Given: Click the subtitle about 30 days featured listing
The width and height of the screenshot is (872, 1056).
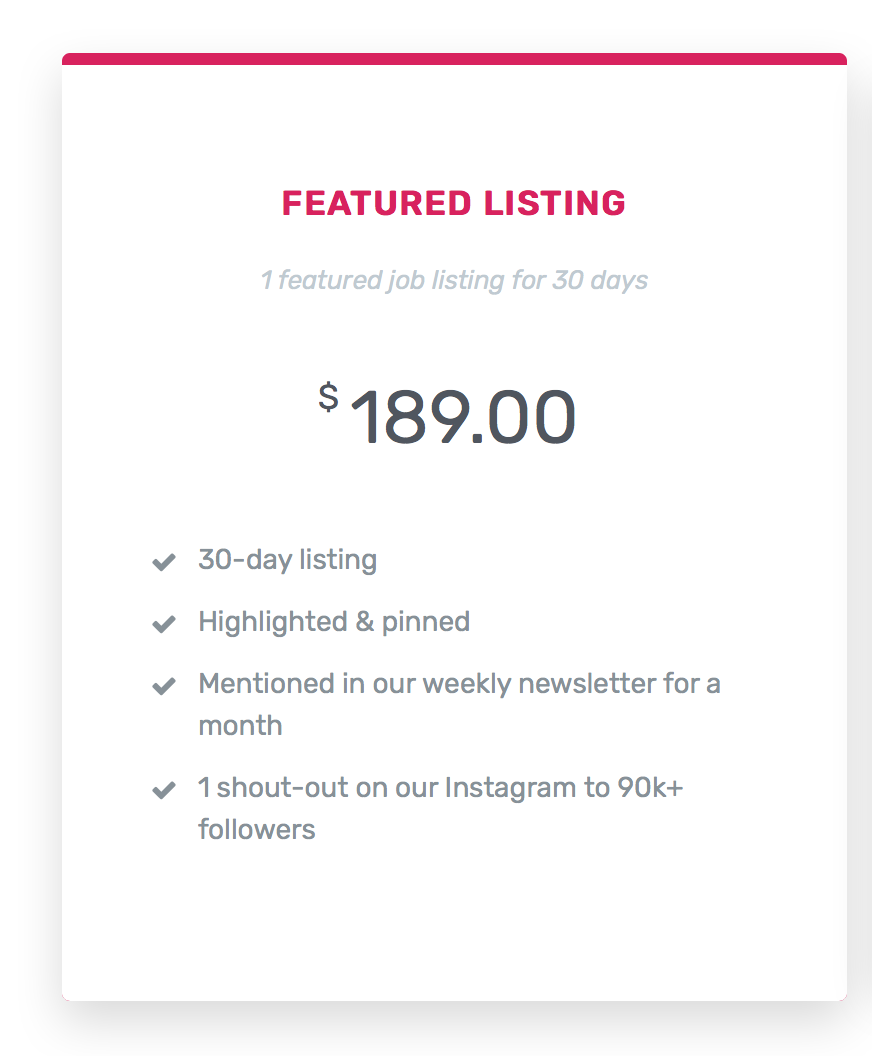Looking at the screenshot, I should coord(454,280).
